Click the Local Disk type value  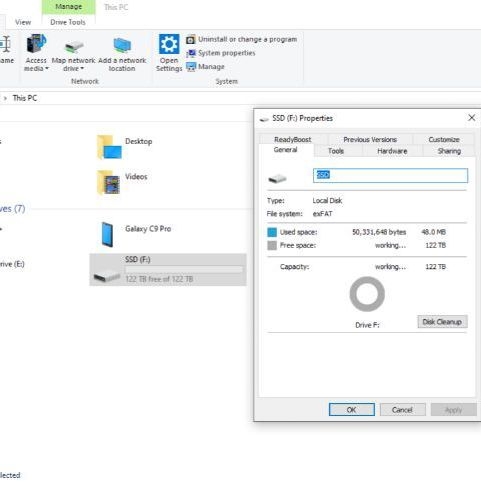[327, 201]
